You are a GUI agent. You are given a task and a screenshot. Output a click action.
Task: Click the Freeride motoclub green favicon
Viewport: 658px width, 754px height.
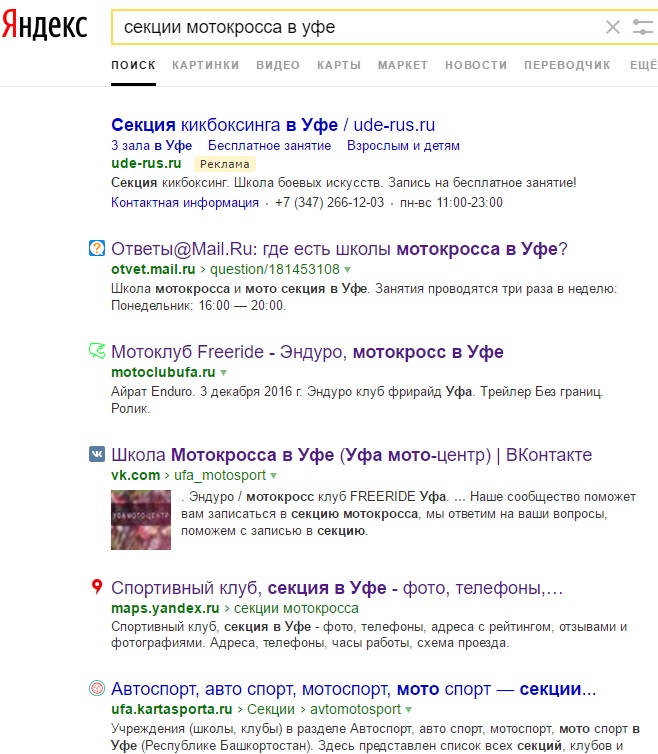(97, 351)
